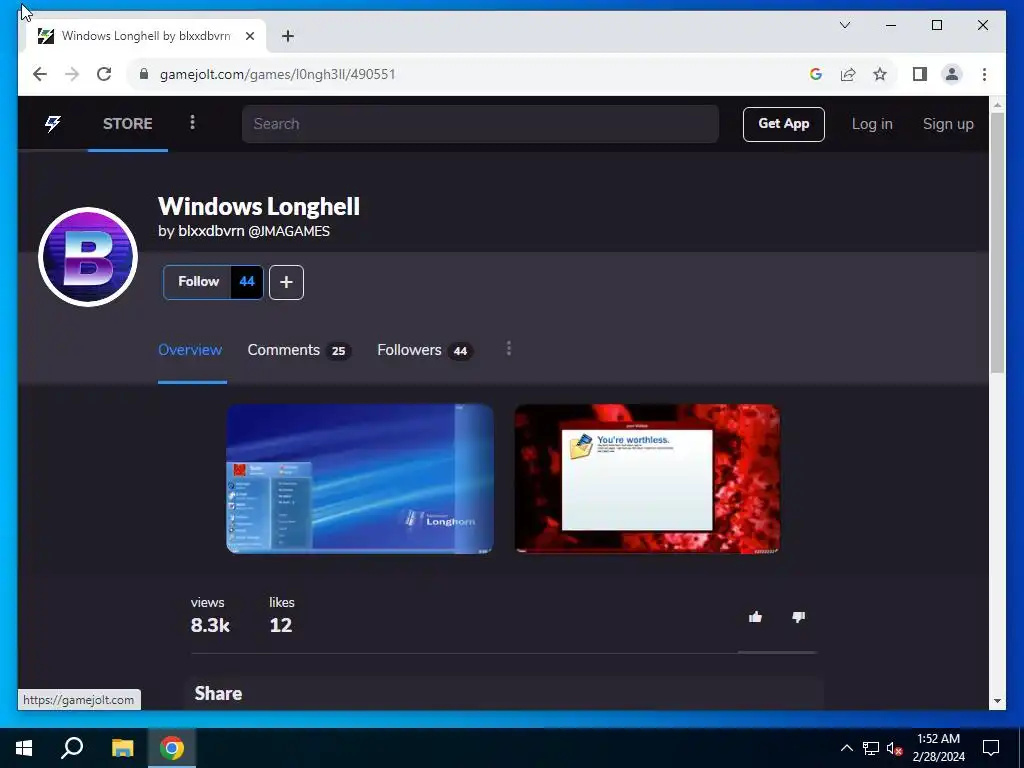Open Windows taskbar search

(x=72, y=748)
